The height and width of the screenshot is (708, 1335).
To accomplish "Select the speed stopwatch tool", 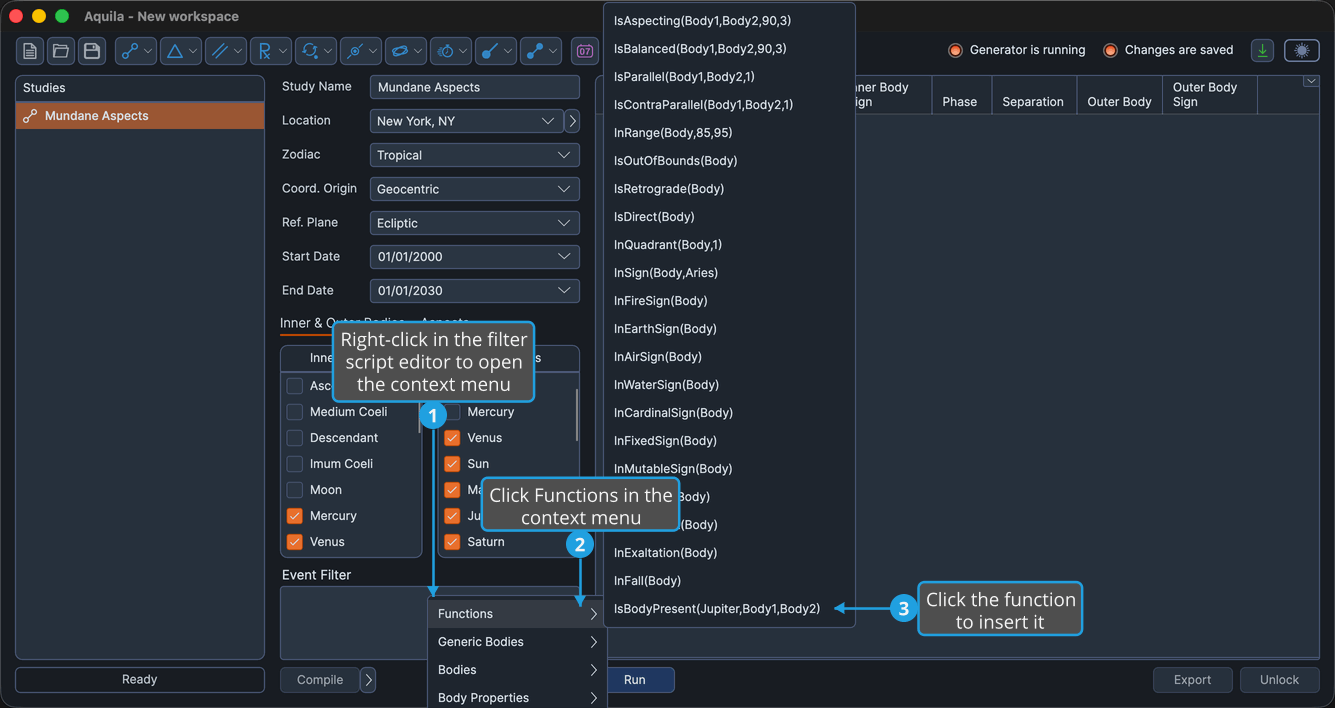I will [451, 51].
